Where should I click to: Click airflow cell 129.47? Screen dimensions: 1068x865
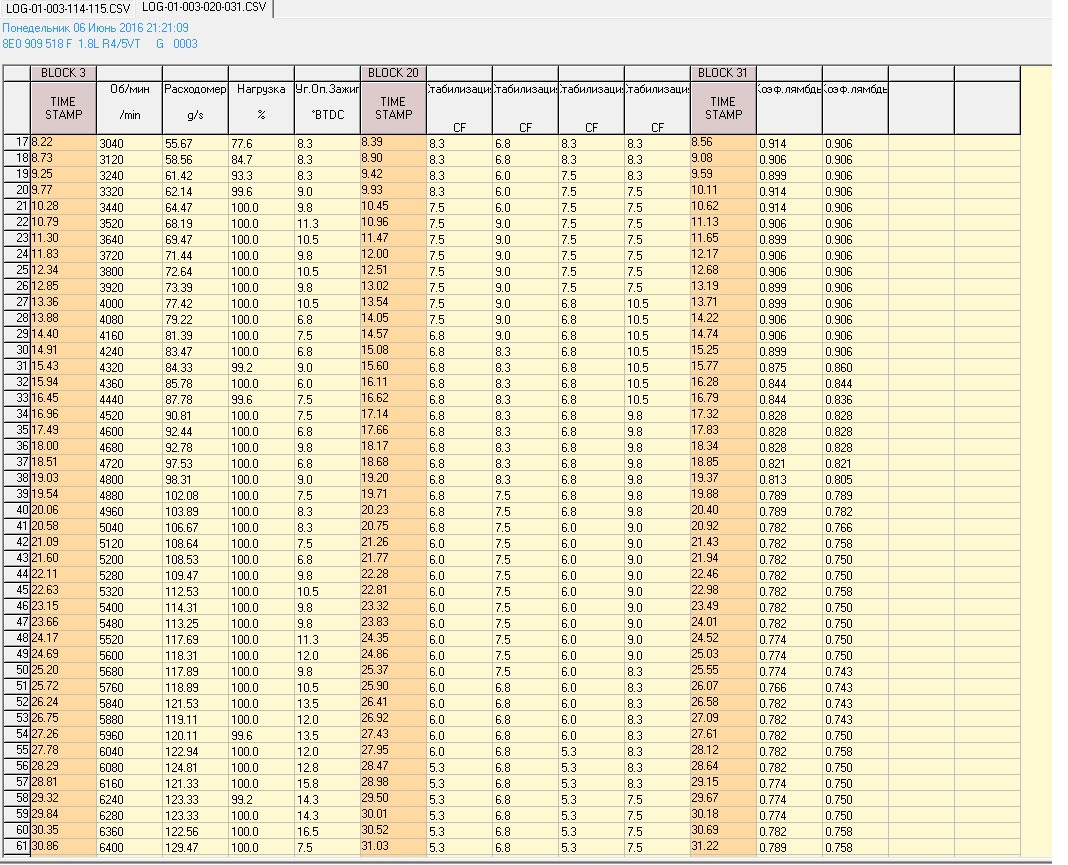pos(195,847)
